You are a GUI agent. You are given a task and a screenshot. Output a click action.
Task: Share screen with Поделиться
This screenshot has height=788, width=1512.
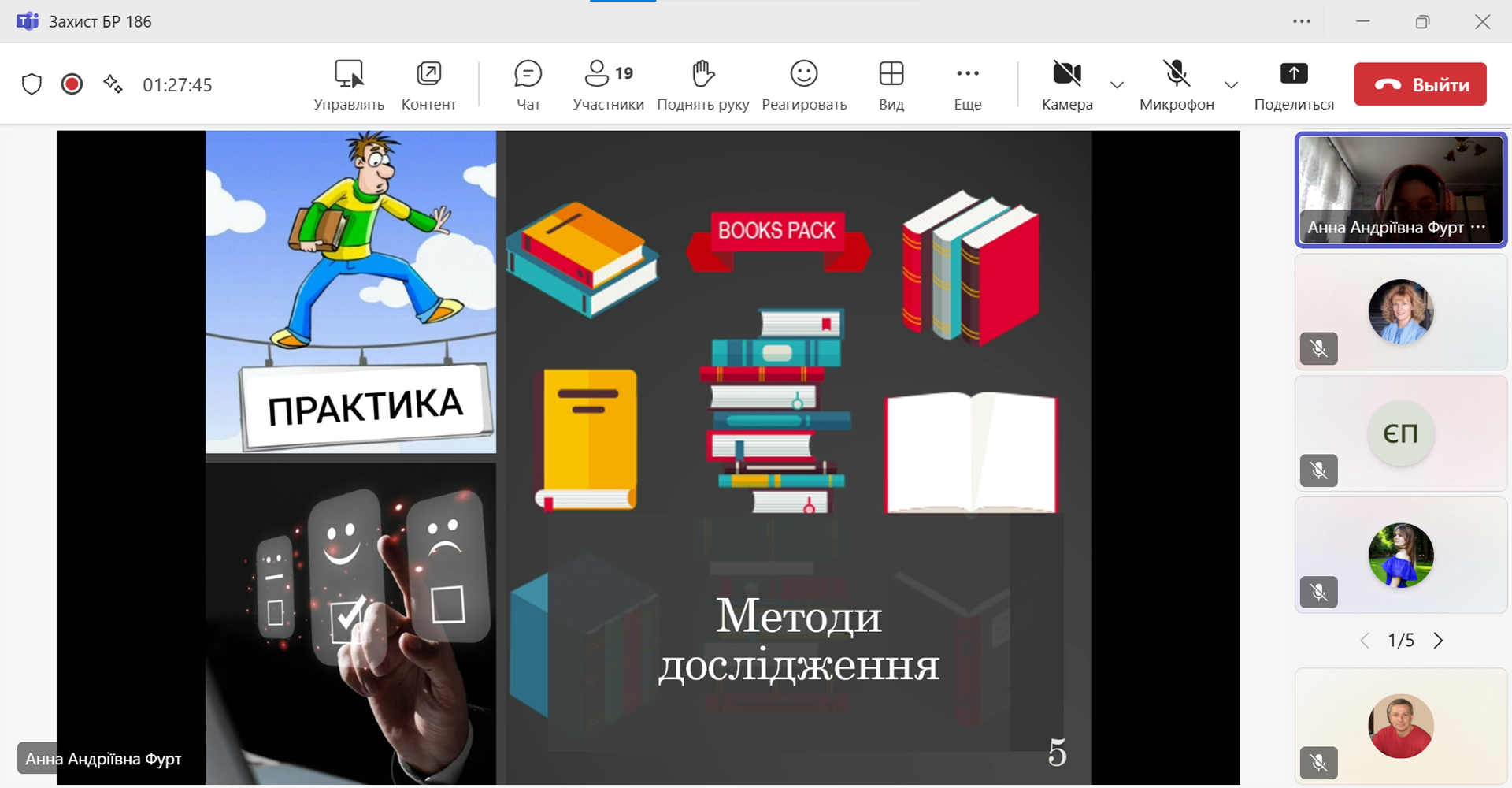click(x=1293, y=84)
